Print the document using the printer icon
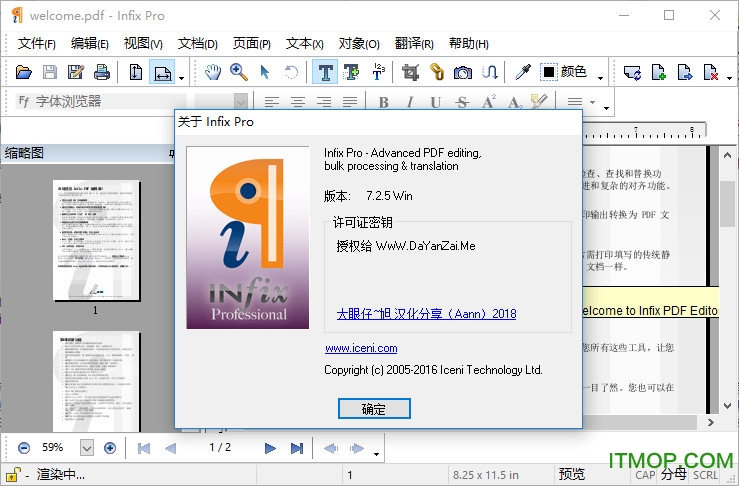Screen dimensions: 739x486 [x=101, y=72]
